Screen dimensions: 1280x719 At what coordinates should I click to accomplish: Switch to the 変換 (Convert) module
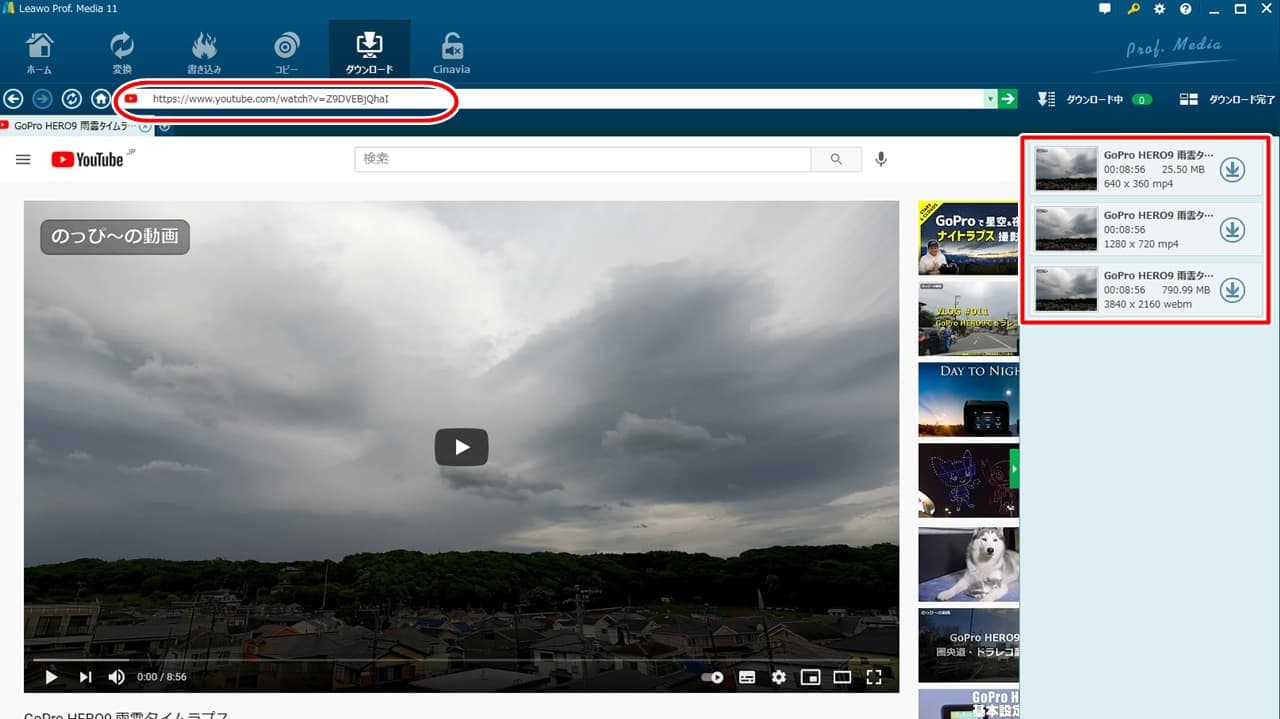122,52
